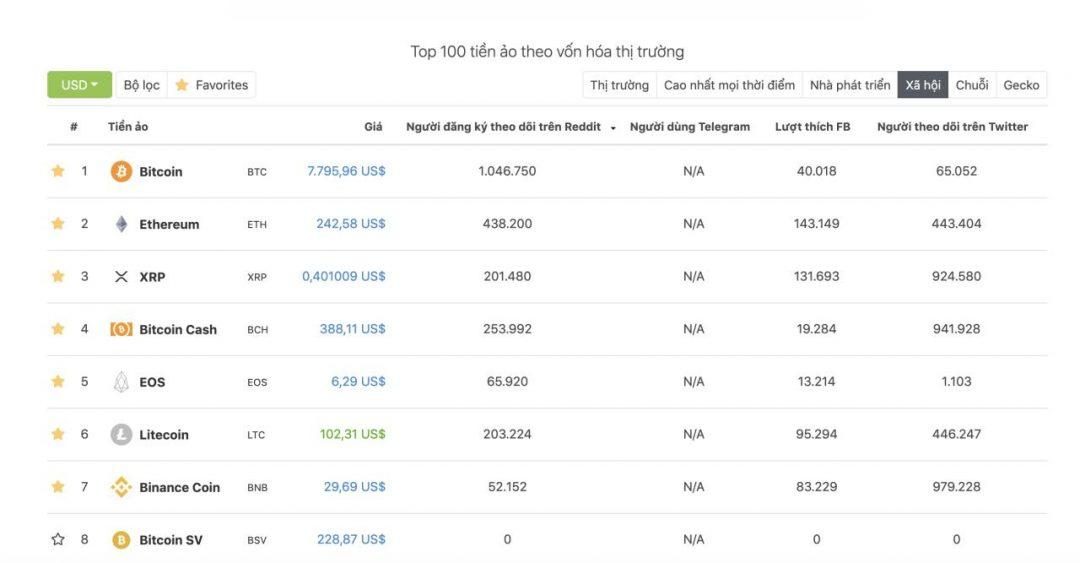The image size is (1080, 563).
Task: Click the Ethereum diamond logo icon
Action: [121, 224]
